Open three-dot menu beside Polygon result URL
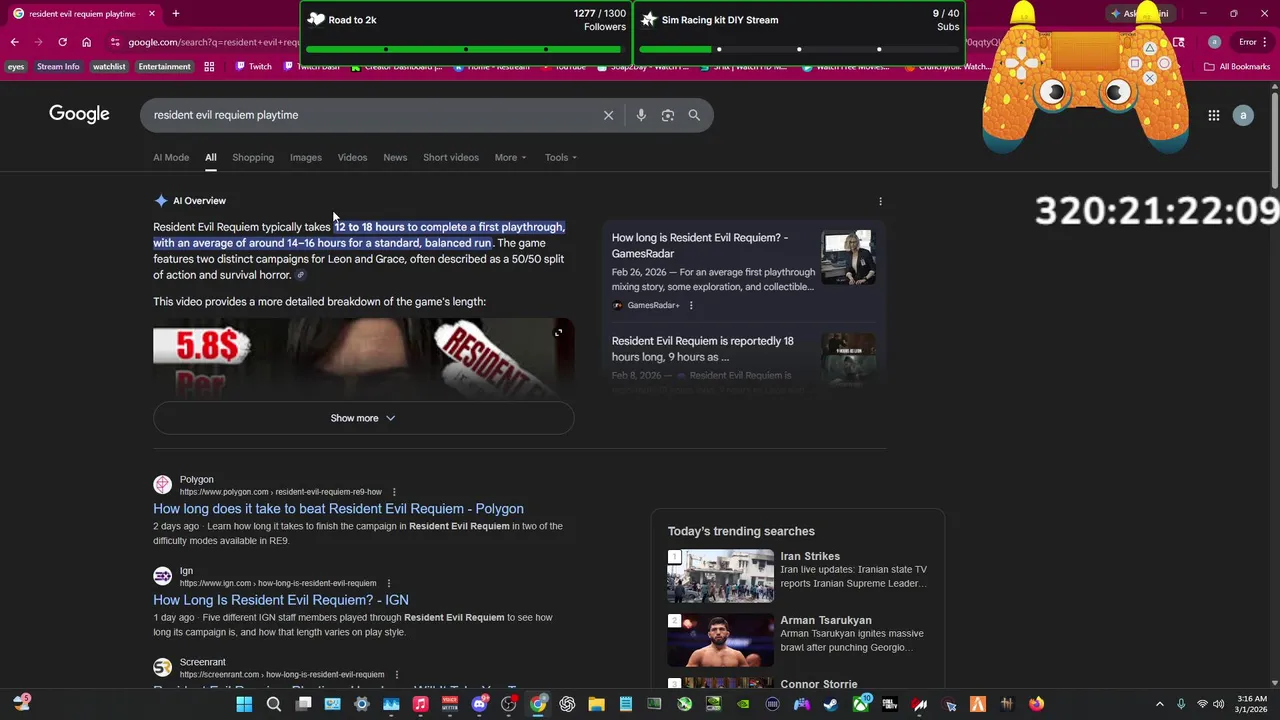This screenshot has height=720, width=1280. [x=394, y=492]
